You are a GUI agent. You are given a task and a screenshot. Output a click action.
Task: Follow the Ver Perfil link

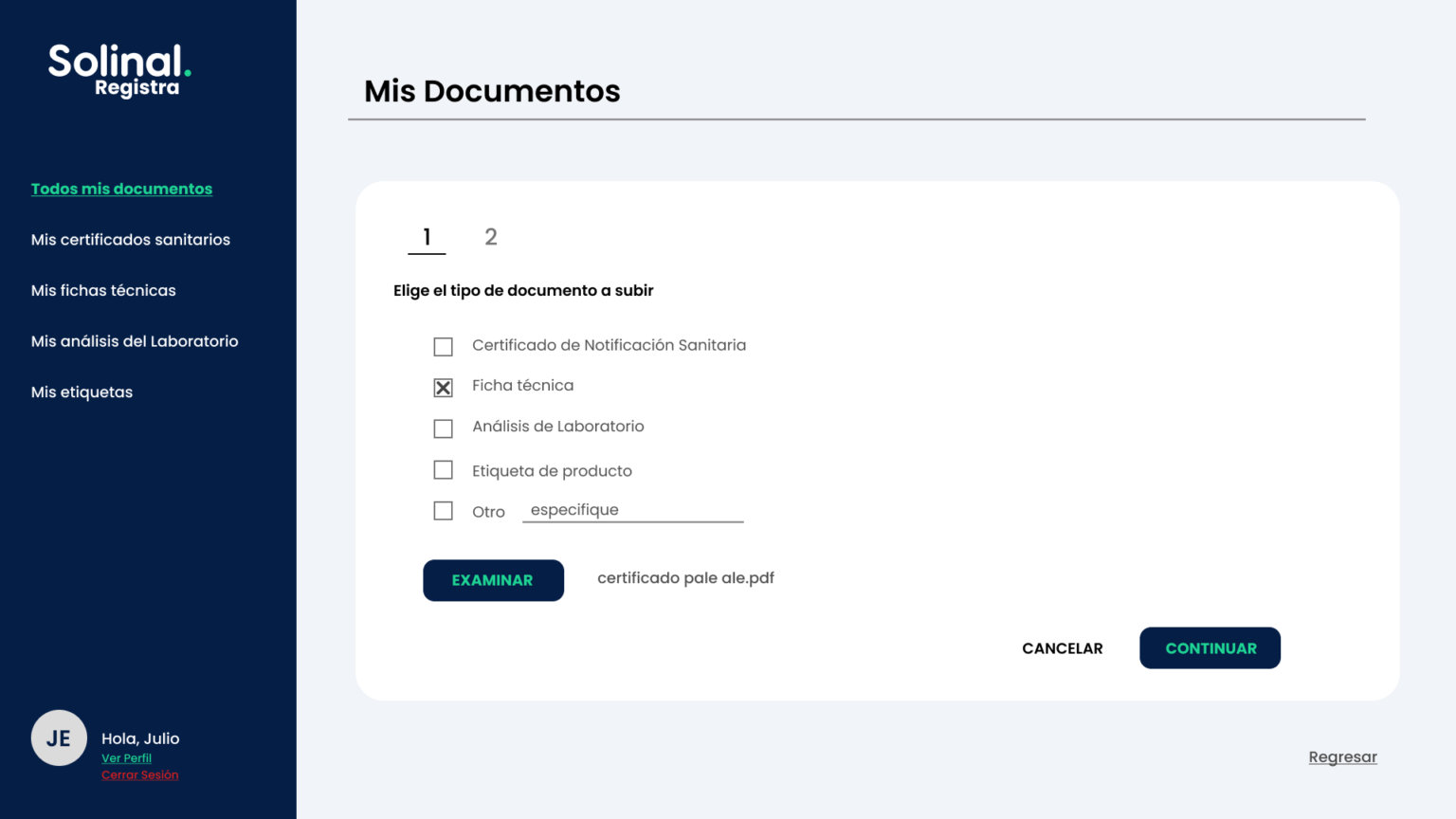click(126, 757)
